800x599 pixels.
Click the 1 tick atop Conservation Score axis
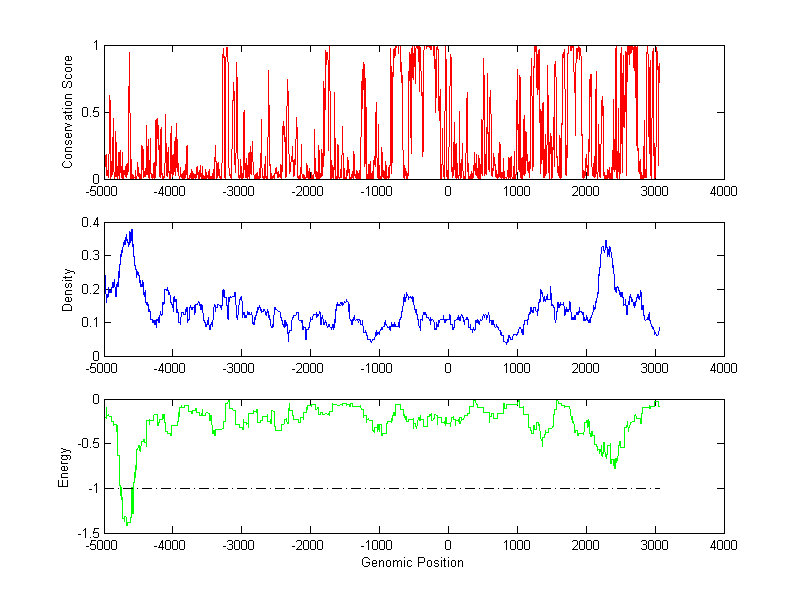94,46
